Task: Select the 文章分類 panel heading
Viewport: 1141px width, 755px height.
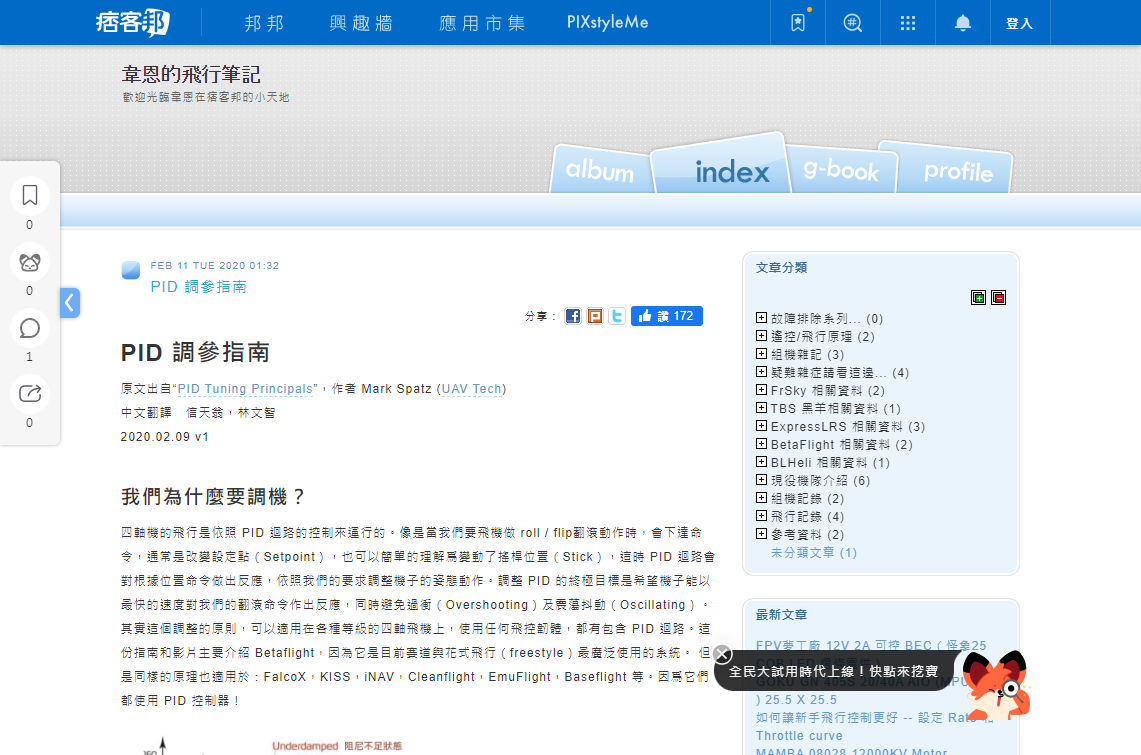Action: click(x=781, y=268)
